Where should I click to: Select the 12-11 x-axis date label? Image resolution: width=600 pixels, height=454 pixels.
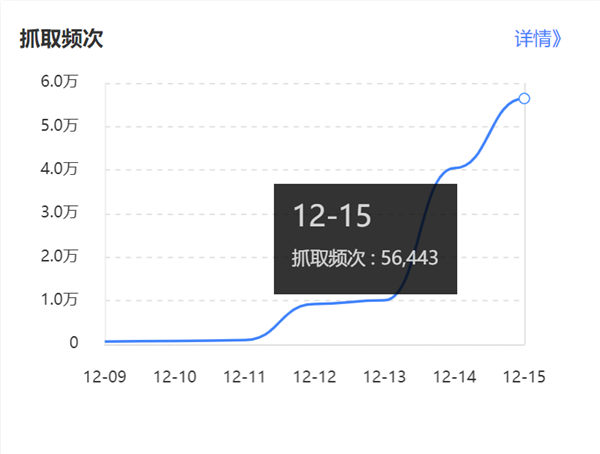coord(245,377)
